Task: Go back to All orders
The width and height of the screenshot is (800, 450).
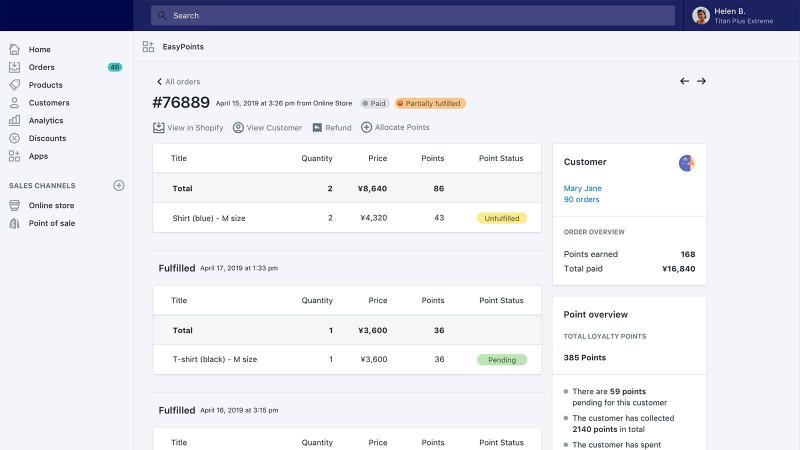Action: (x=178, y=82)
